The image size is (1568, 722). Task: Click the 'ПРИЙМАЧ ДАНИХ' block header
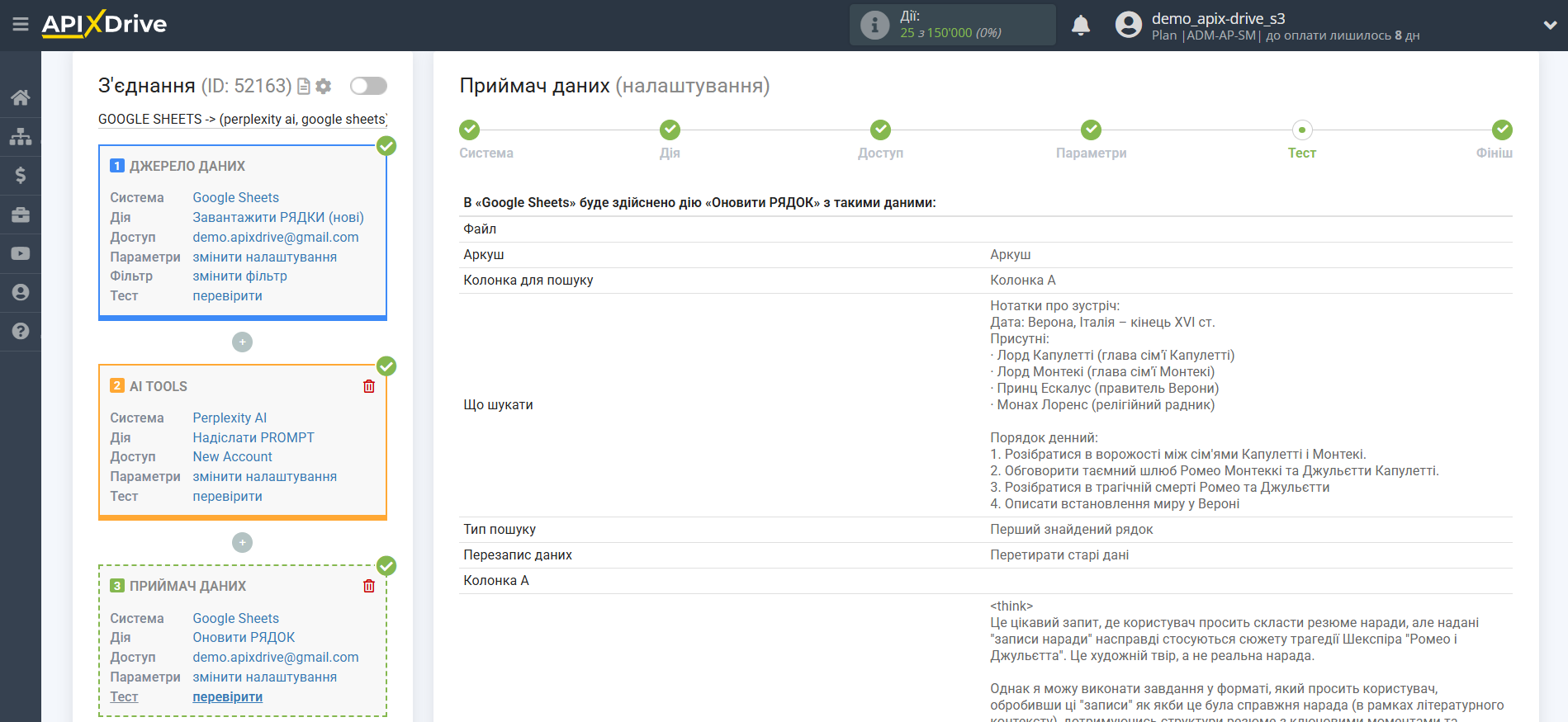pyautogui.click(x=187, y=586)
